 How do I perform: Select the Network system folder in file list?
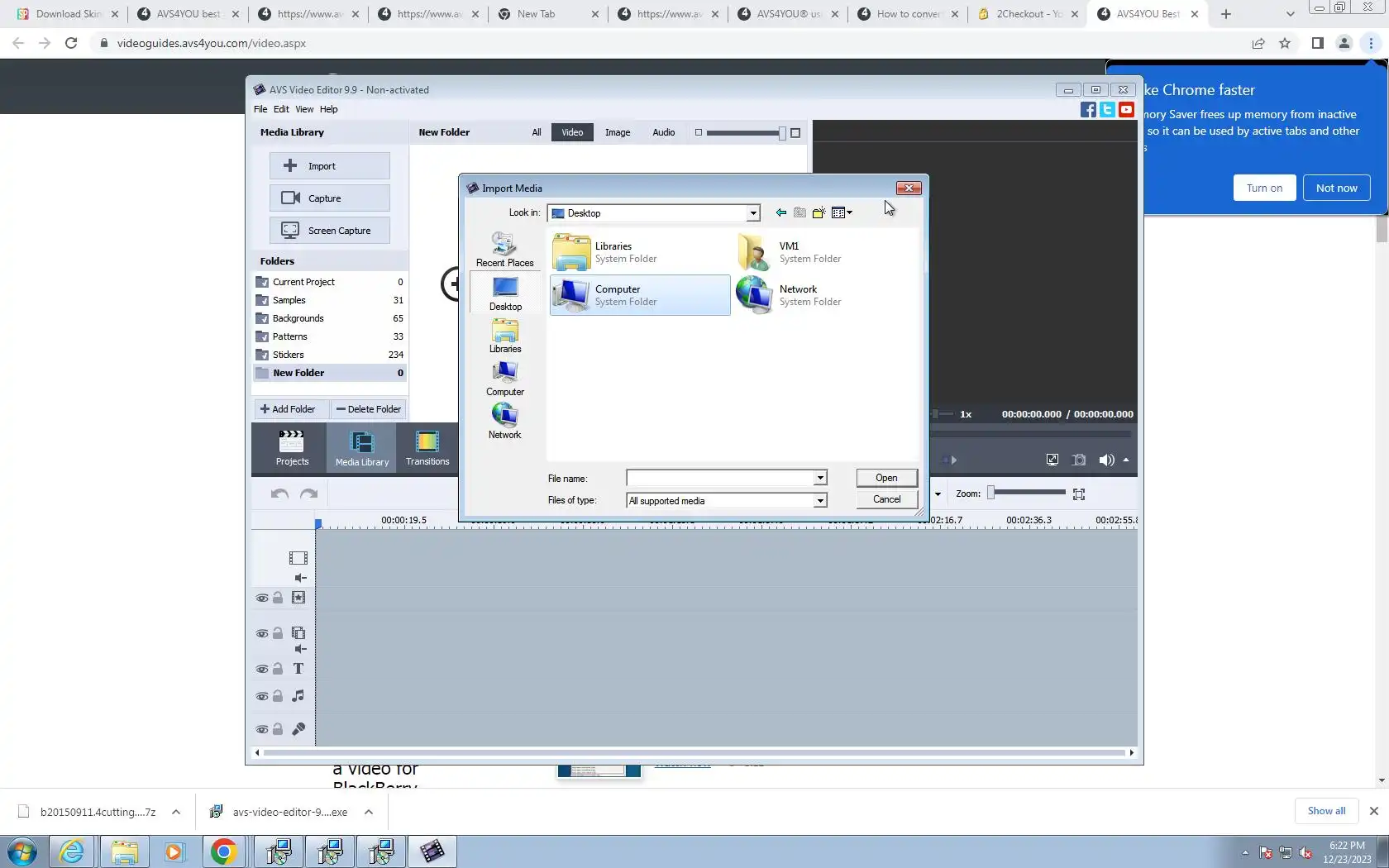tap(825, 295)
